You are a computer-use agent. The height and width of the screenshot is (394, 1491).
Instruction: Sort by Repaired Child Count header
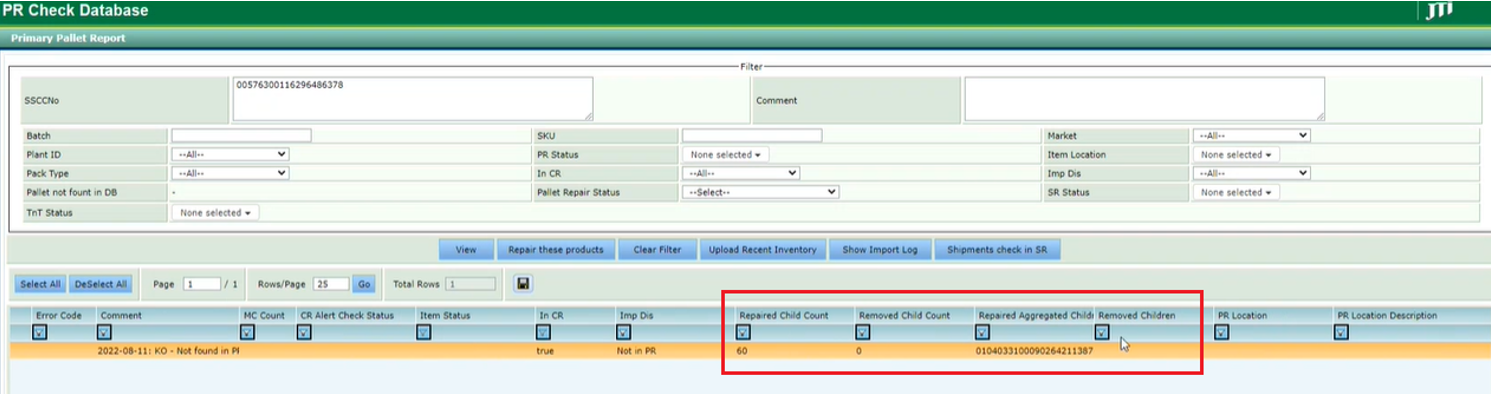[x=783, y=315]
